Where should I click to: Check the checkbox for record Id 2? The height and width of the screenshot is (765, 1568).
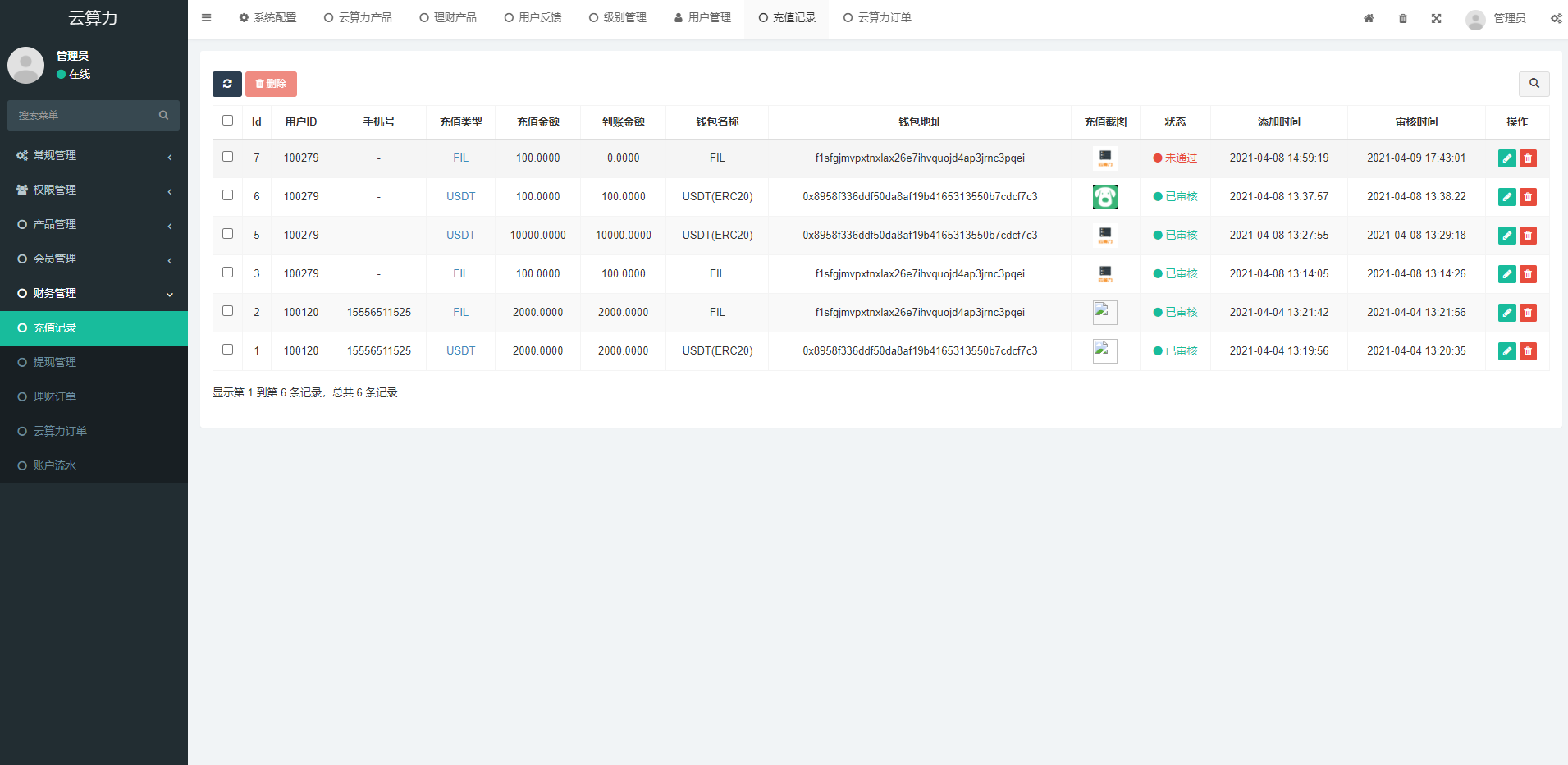click(x=227, y=311)
